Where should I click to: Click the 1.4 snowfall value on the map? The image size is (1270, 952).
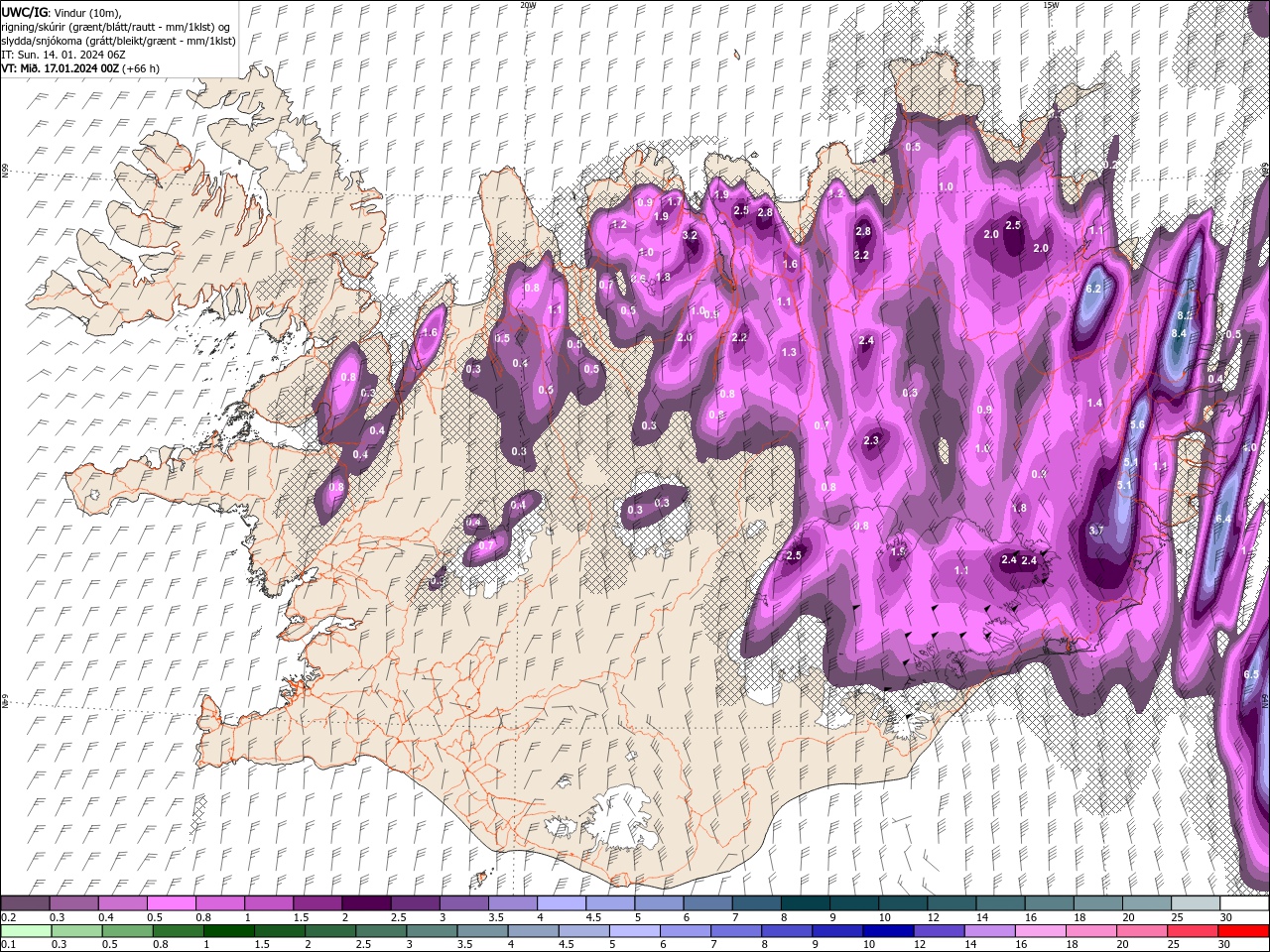click(1094, 403)
